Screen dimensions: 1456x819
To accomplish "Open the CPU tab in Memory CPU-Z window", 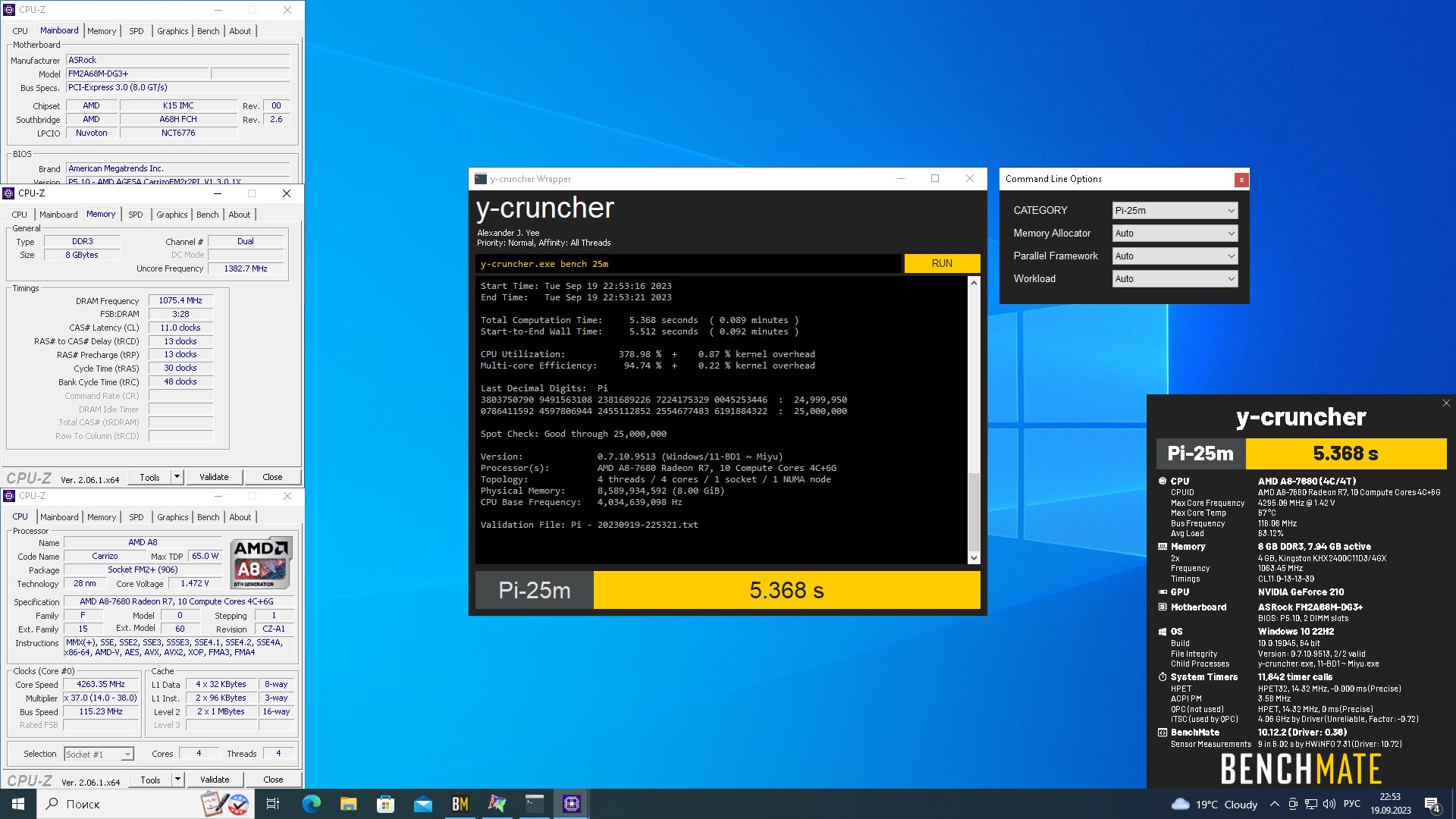I will pos(20,215).
